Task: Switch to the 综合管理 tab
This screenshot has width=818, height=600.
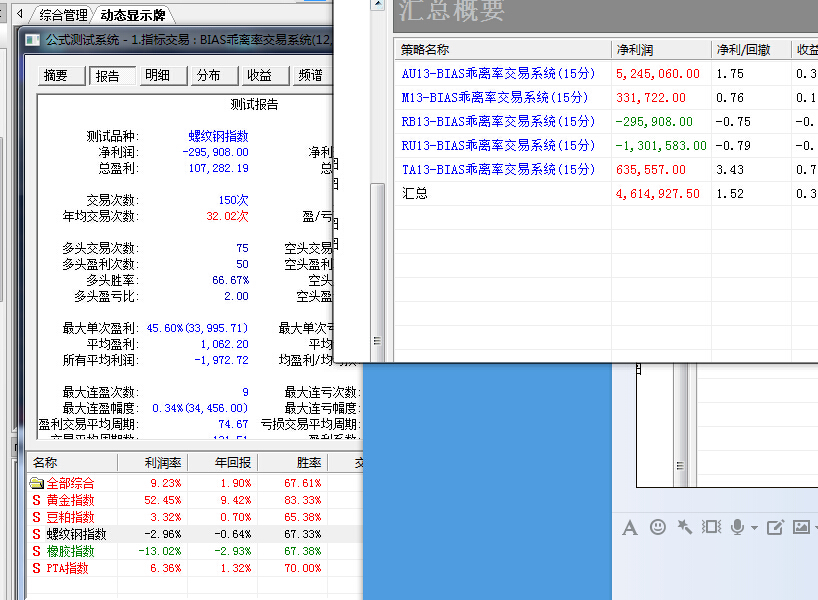Action: (x=63, y=15)
